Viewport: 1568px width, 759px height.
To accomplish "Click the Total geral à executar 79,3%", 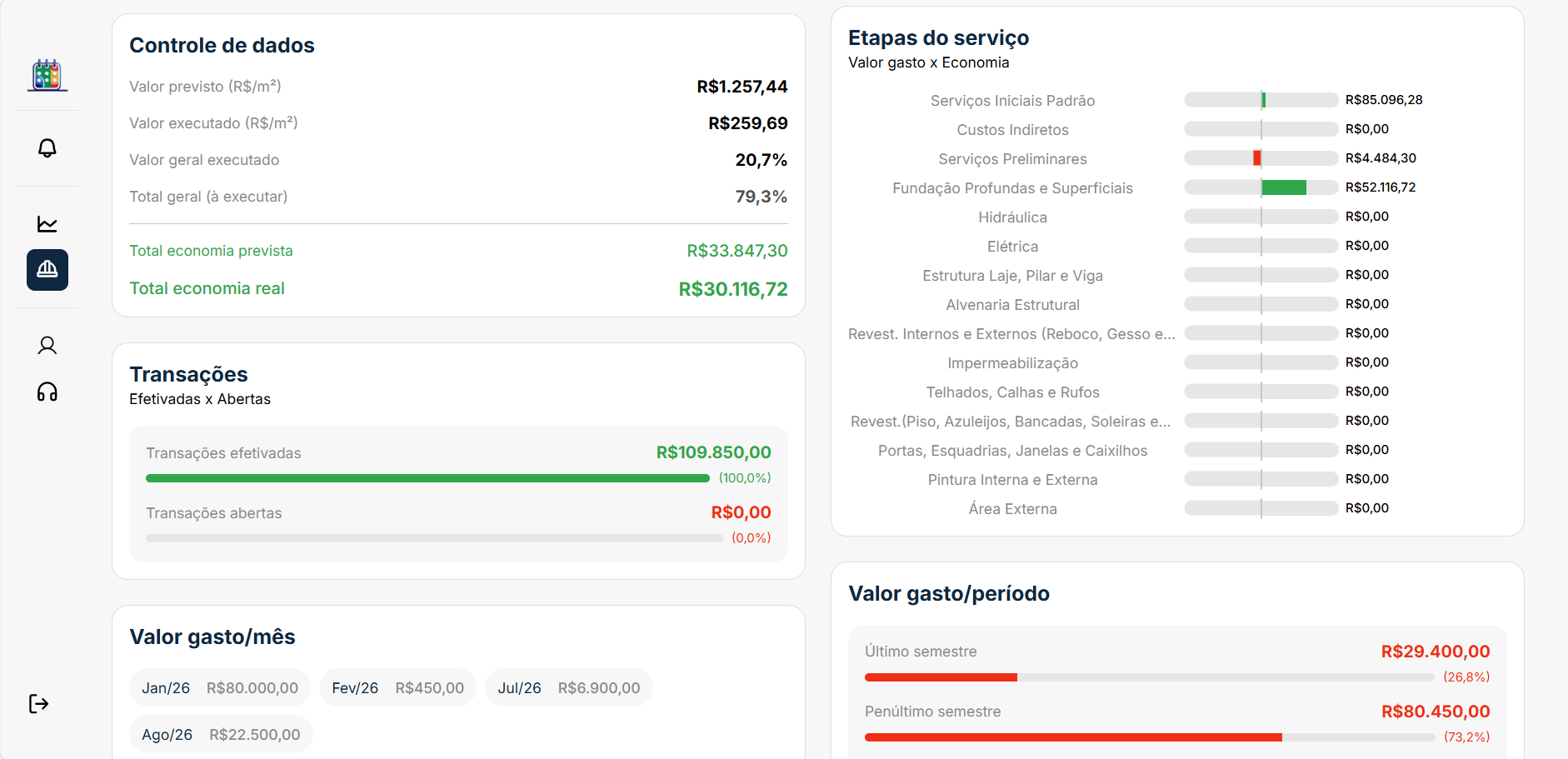I will [x=762, y=197].
